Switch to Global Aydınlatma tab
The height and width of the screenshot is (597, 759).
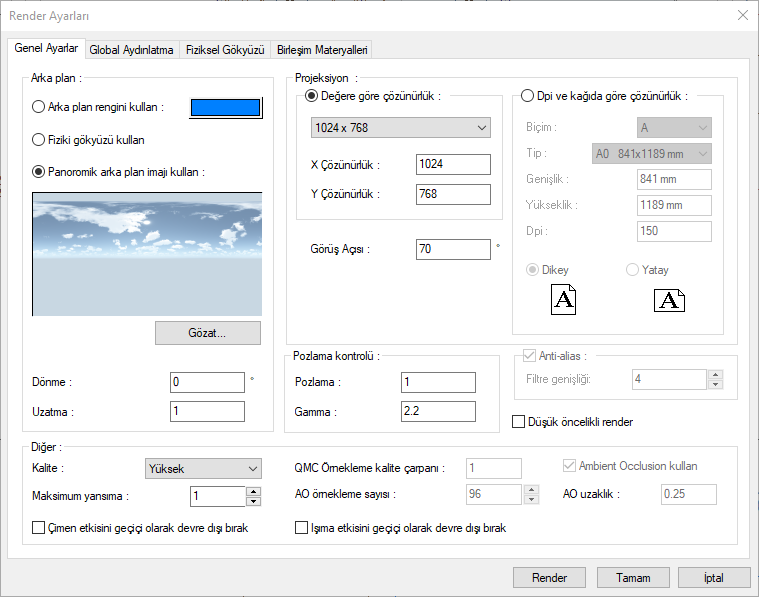(131, 49)
